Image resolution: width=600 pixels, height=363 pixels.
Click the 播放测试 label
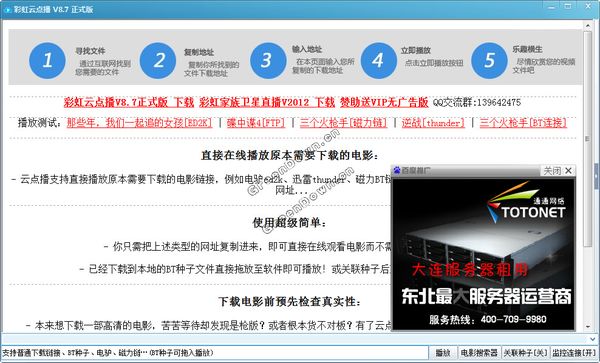pos(40,123)
